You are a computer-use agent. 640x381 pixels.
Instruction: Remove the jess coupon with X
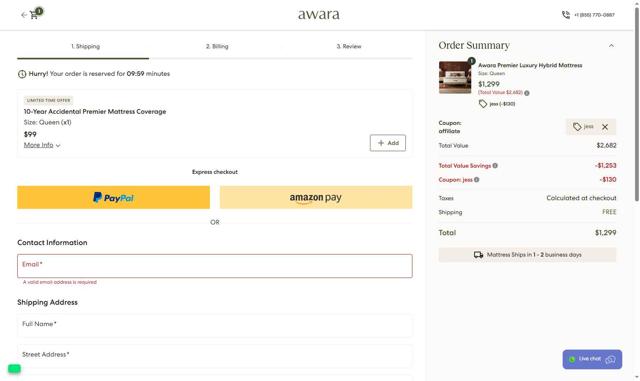click(x=605, y=127)
